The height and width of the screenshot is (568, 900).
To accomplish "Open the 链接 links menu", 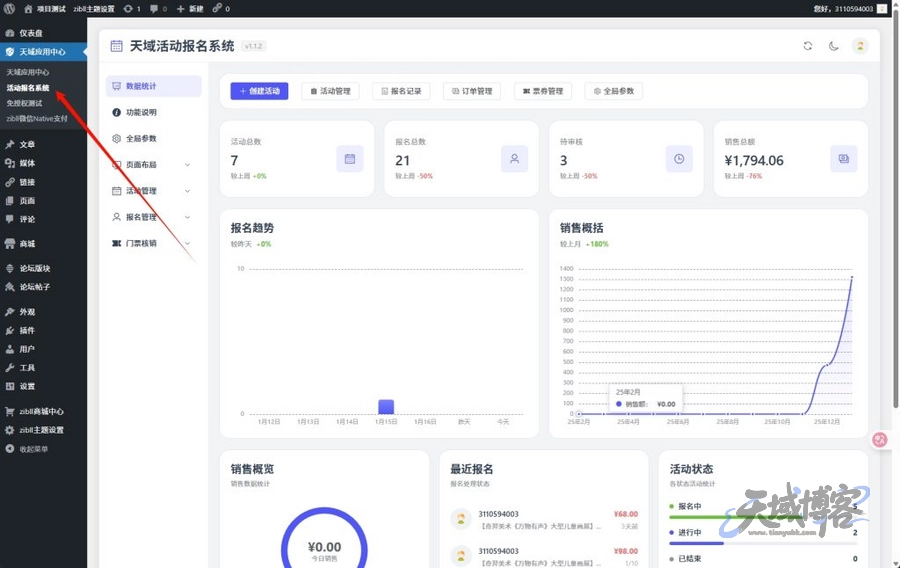I will (43, 182).
